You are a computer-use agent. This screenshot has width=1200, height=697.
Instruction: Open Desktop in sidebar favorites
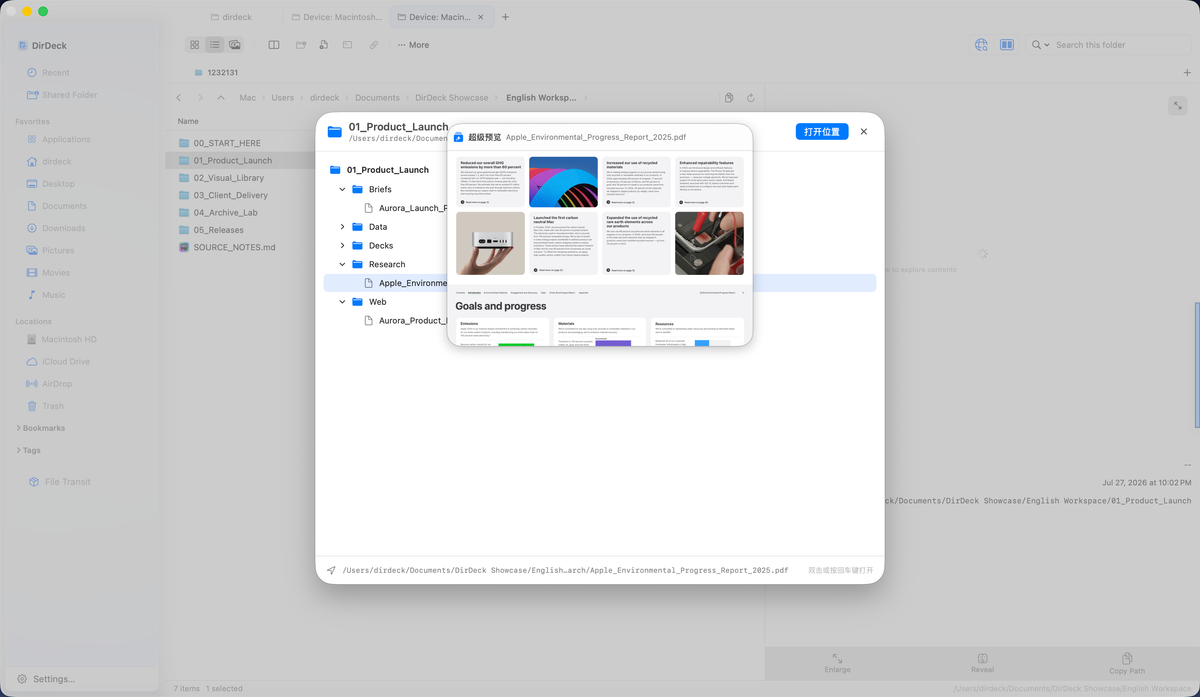(x=58, y=184)
